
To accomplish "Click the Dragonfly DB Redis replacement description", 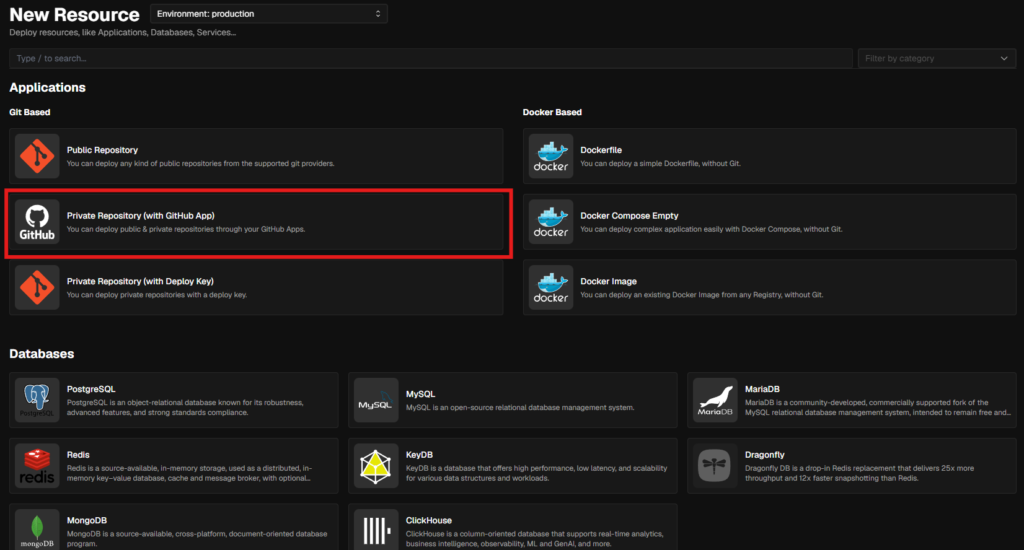I will (859, 473).
